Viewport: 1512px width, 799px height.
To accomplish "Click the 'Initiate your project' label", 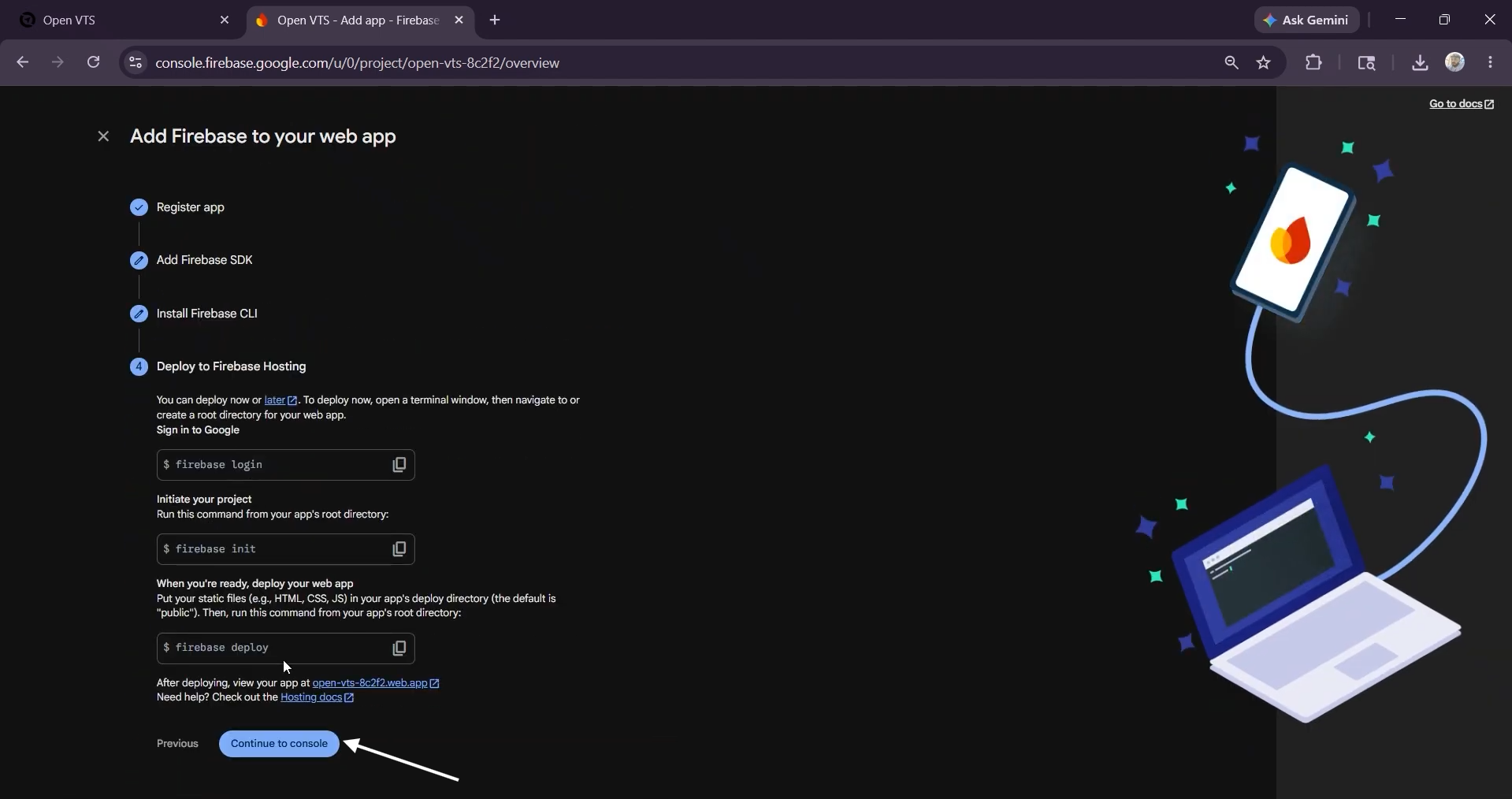I will [x=204, y=500].
